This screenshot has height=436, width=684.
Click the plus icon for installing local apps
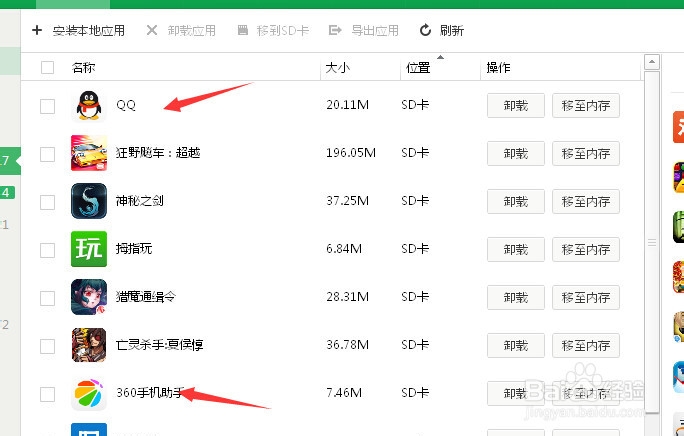click(37, 30)
